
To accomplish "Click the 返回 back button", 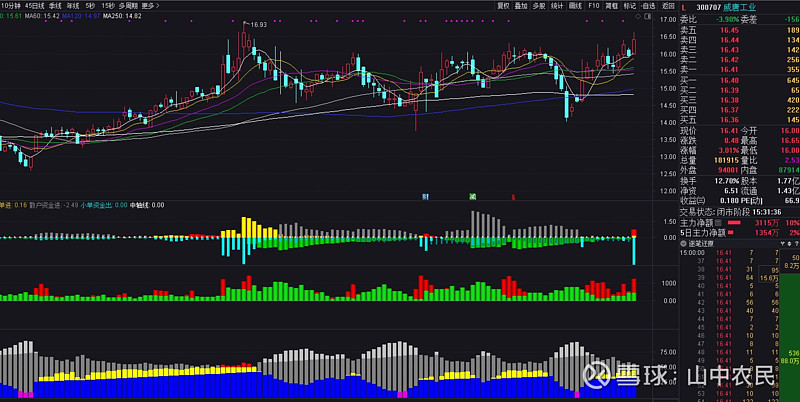I will coord(667,6).
